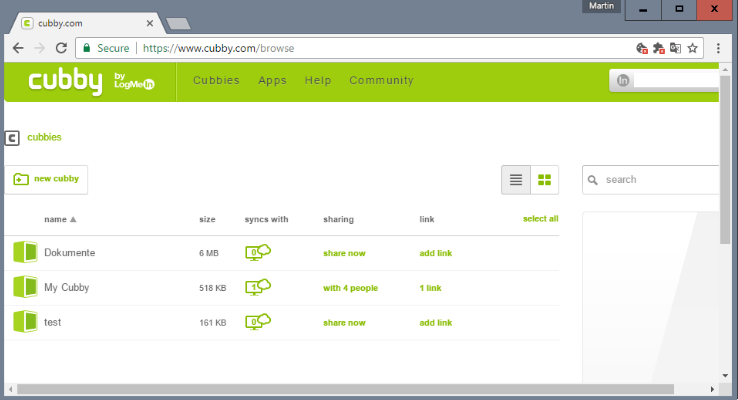Click the cubbies breadcrumb link
738x400 pixels.
tap(44, 137)
